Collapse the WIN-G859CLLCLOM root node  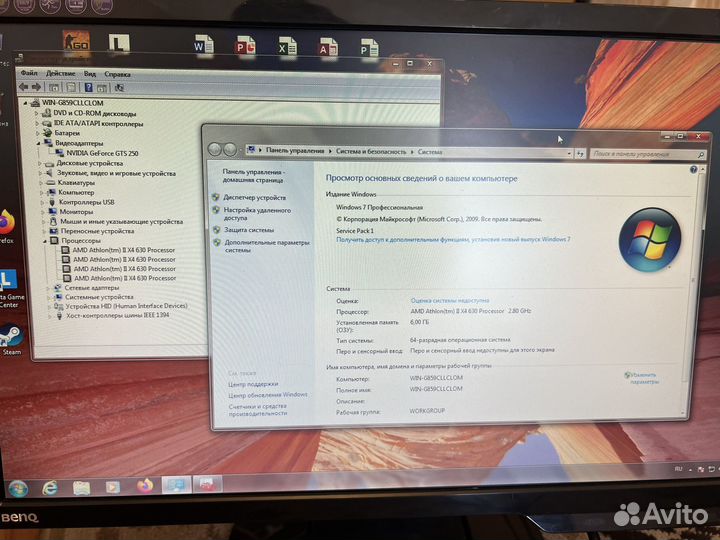pos(26,103)
